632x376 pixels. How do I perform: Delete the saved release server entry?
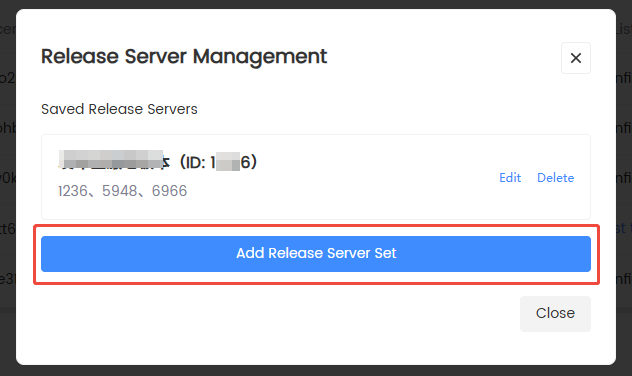(x=555, y=178)
